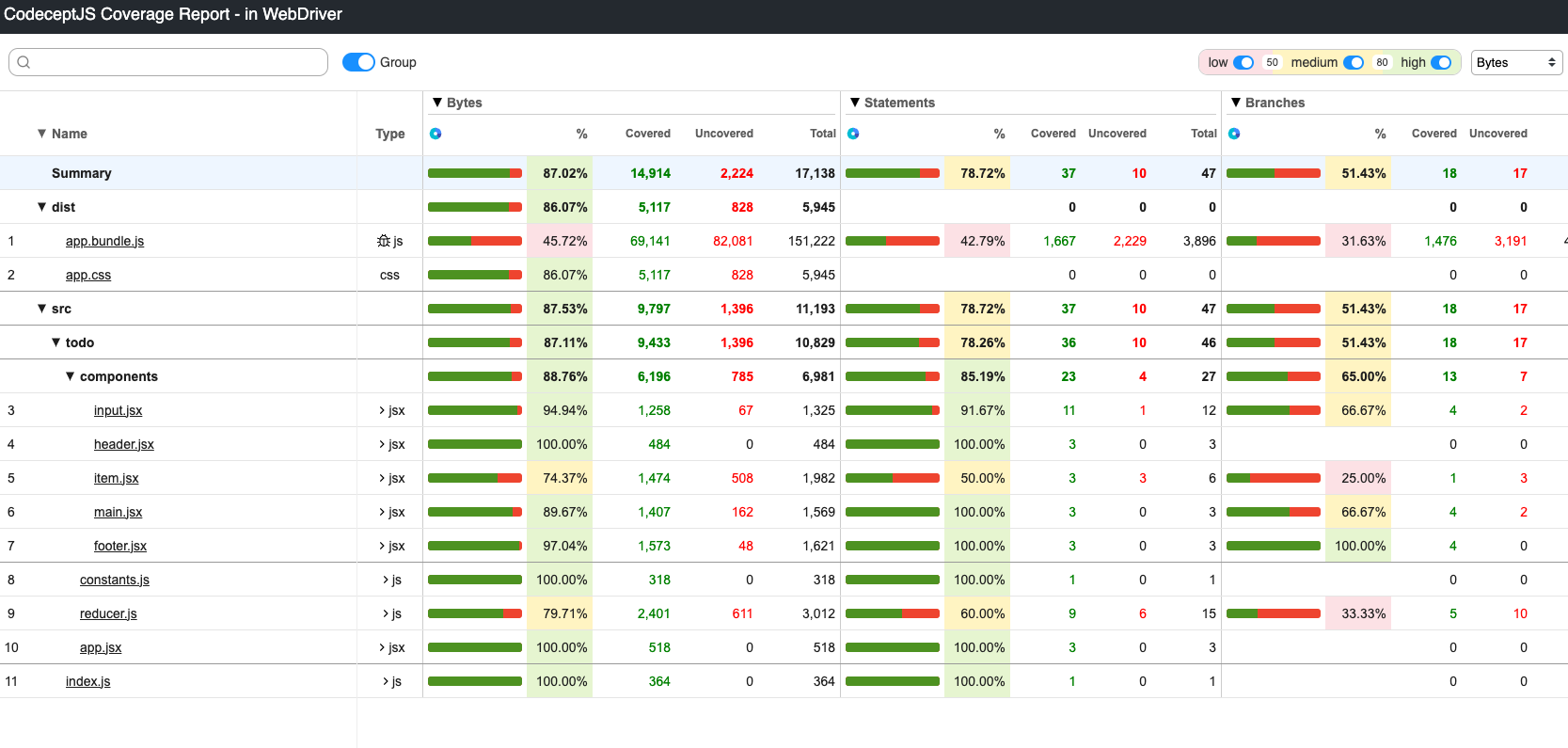
Task: Click reducer.js branches coverage bar
Action: pyautogui.click(x=1274, y=613)
